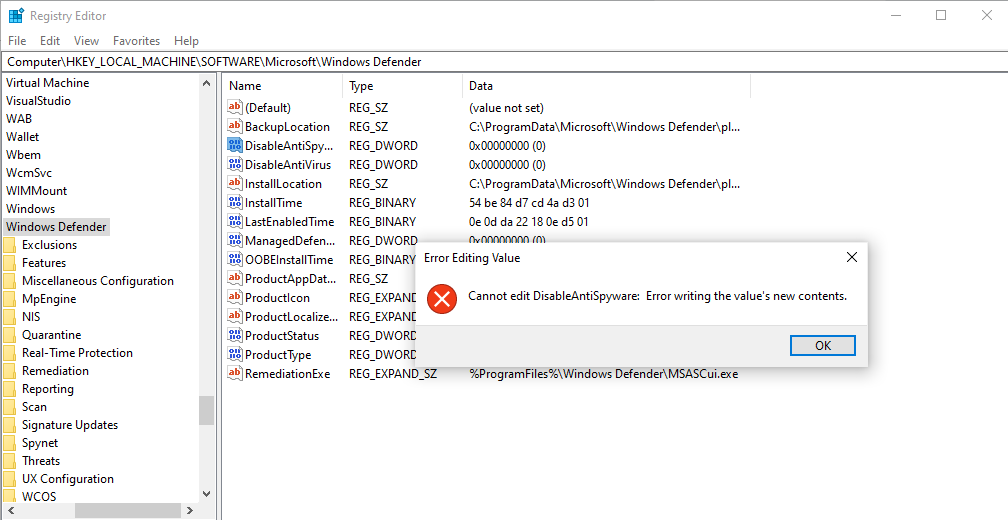Click the Quarantine folder icon
Image resolution: width=1008 pixels, height=520 pixels.
click(x=10, y=335)
